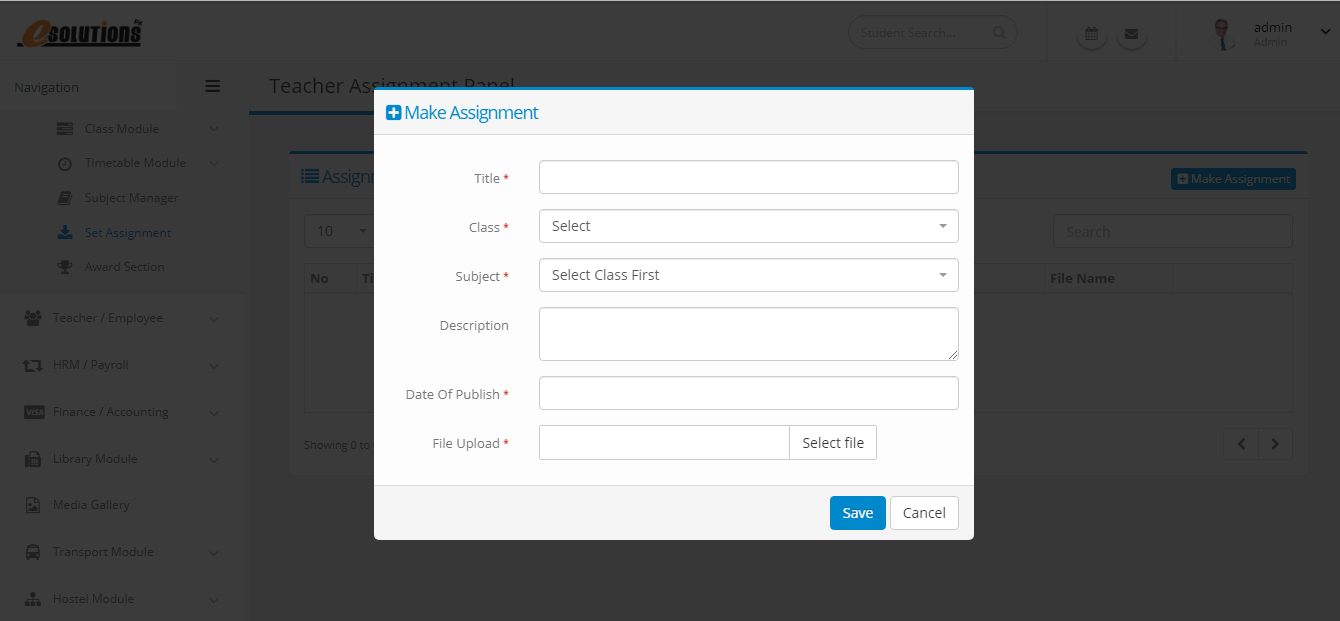Open the Subject dropdown
Image resolution: width=1340 pixels, height=621 pixels.
pos(748,275)
